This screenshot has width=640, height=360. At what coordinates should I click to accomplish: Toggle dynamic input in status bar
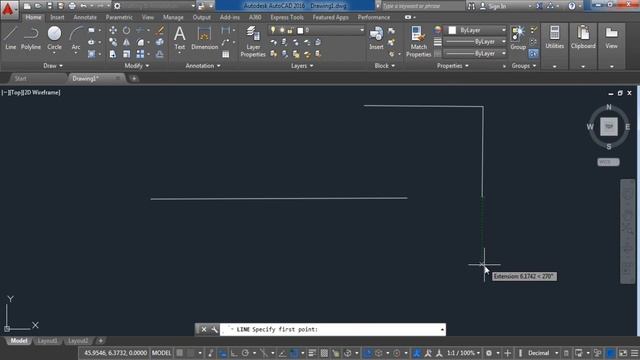point(222,353)
